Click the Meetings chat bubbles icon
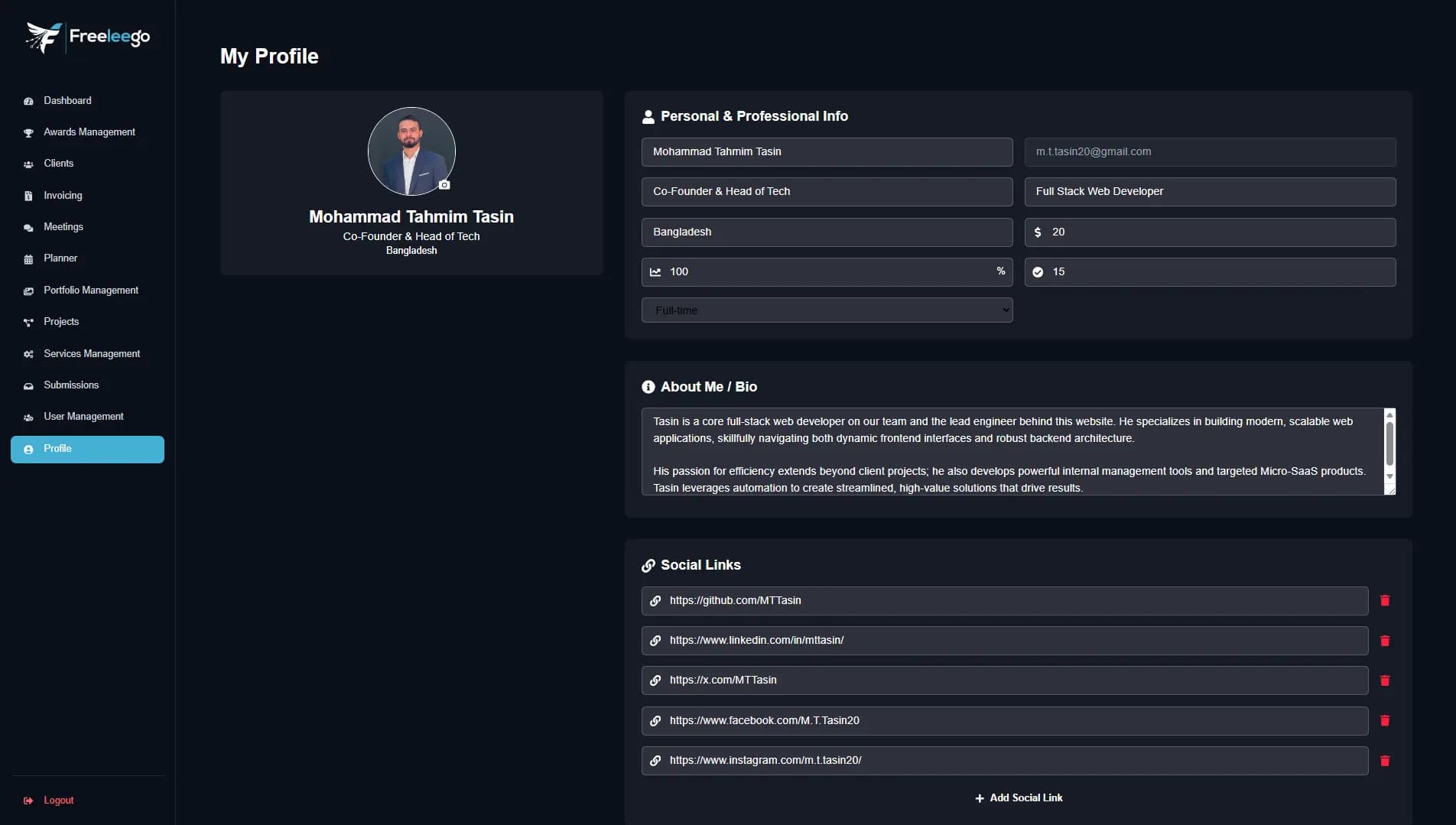This screenshot has height=825, width=1456. 28,228
